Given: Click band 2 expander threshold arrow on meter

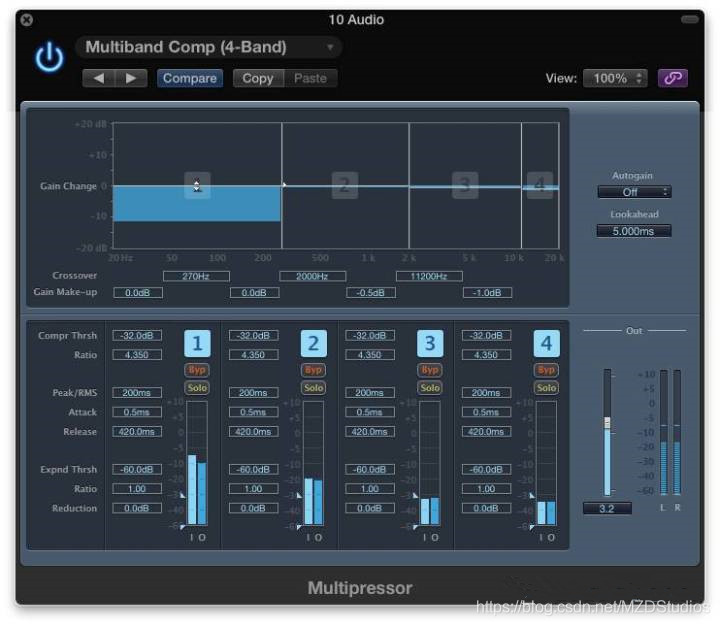Looking at the screenshot, I should point(298,527).
